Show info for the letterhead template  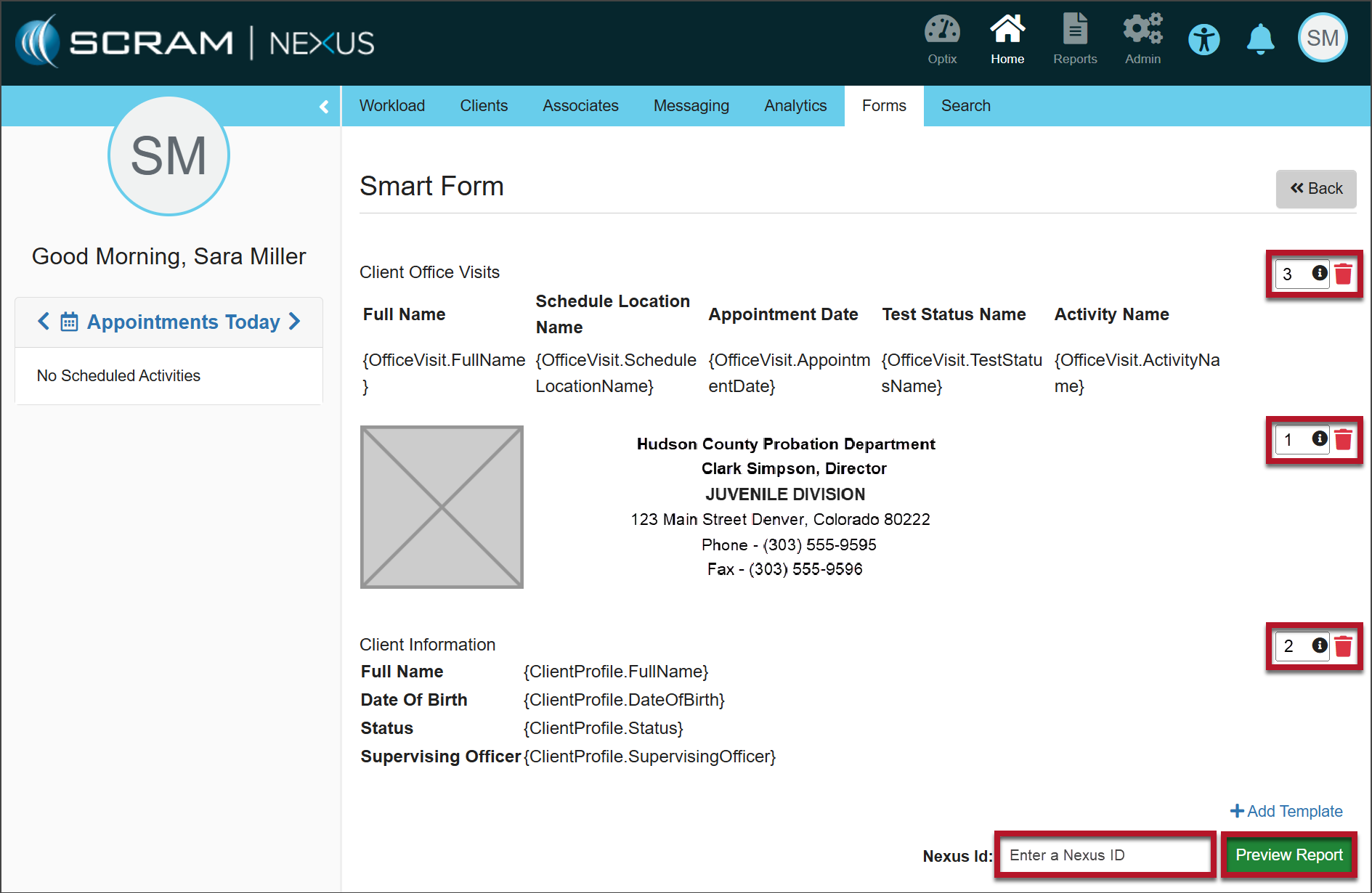1320,439
